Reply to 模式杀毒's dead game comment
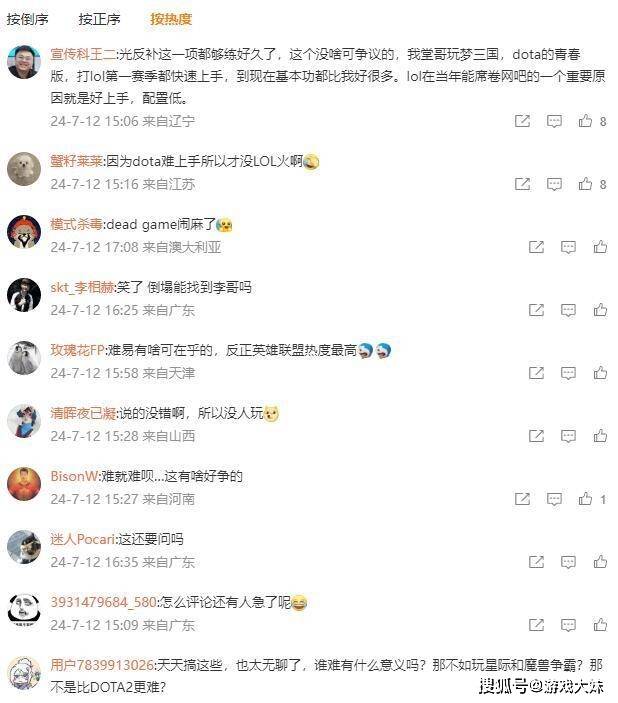Image resolution: width=618 pixels, height=703 pixels. (x=568, y=247)
